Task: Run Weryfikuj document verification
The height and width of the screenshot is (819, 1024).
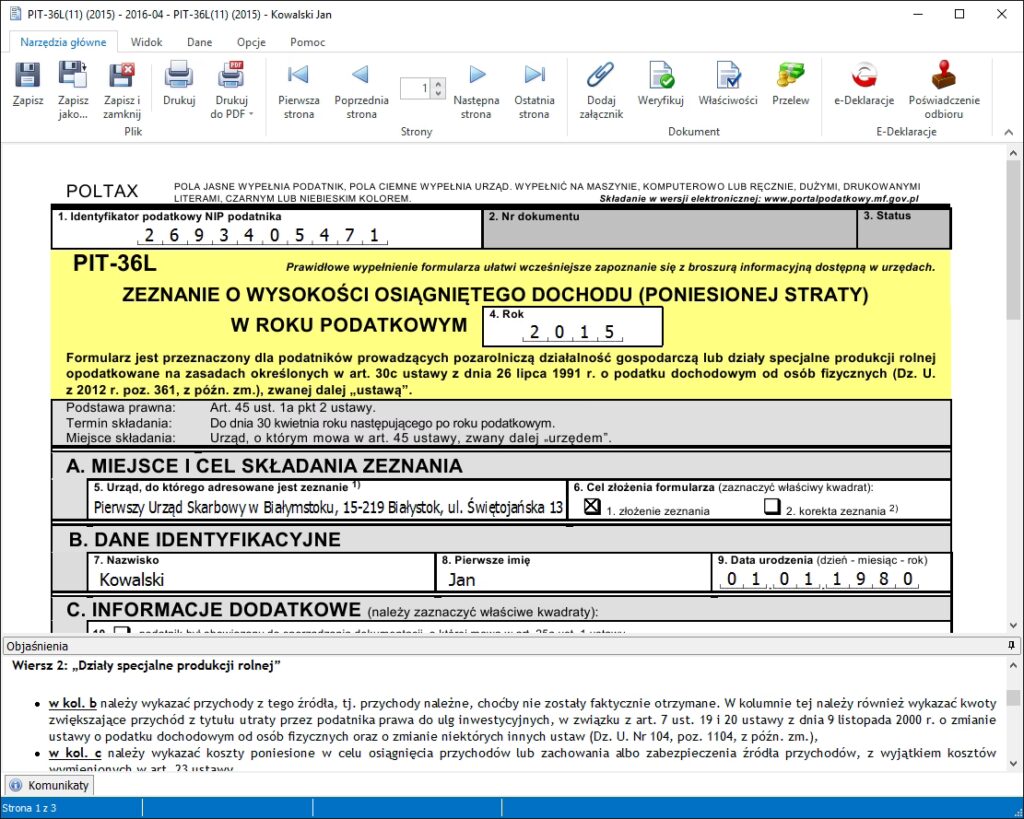Action: point(660,76)
